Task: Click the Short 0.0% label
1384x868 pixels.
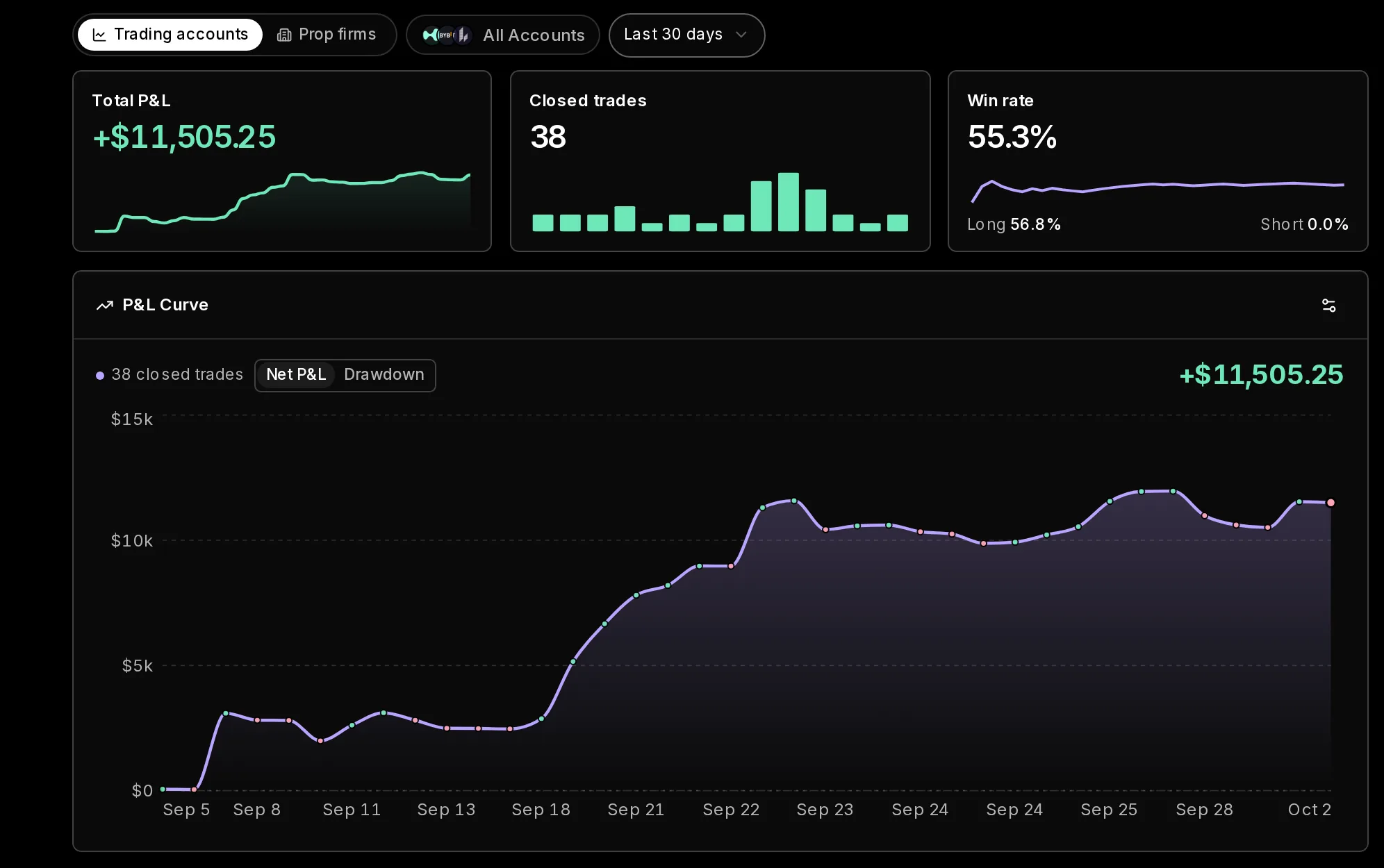Action: 1304,224
